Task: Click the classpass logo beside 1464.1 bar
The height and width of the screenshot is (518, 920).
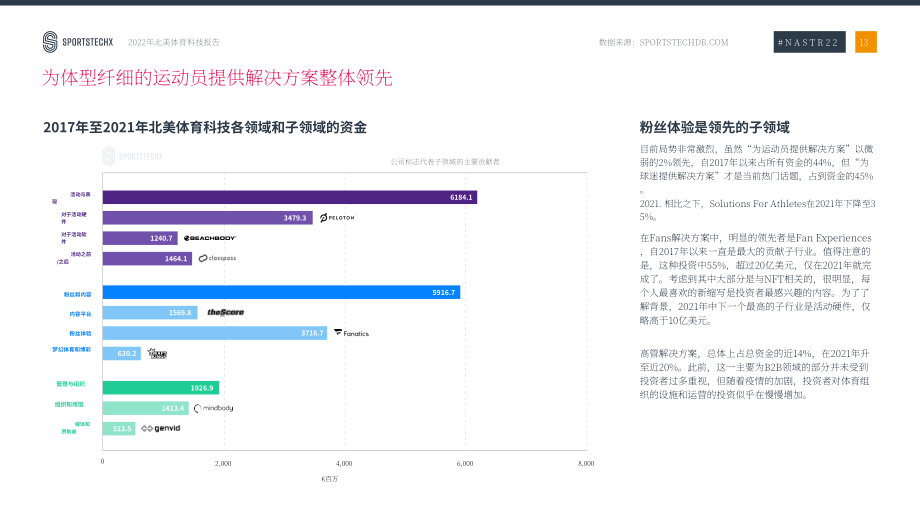Action: click(x=217, y=258)
